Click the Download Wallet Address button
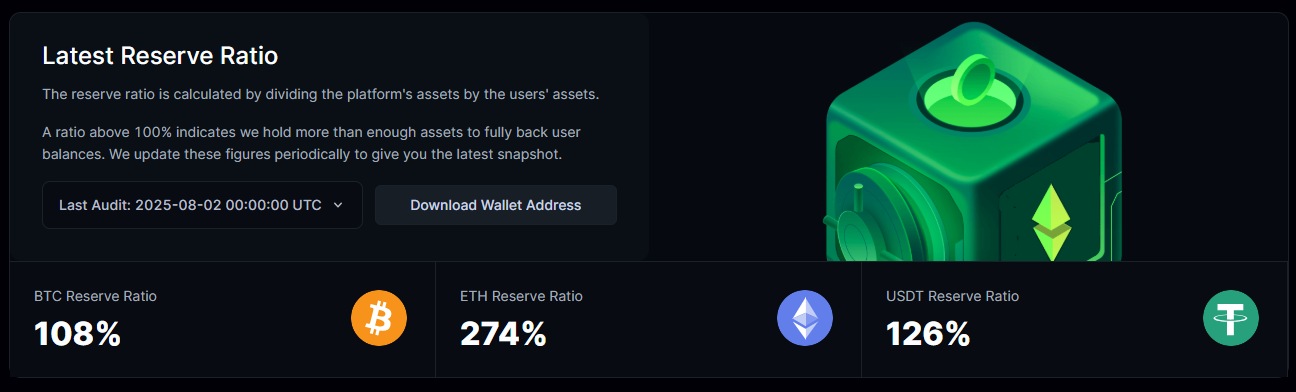 click(x=496, y=205)
